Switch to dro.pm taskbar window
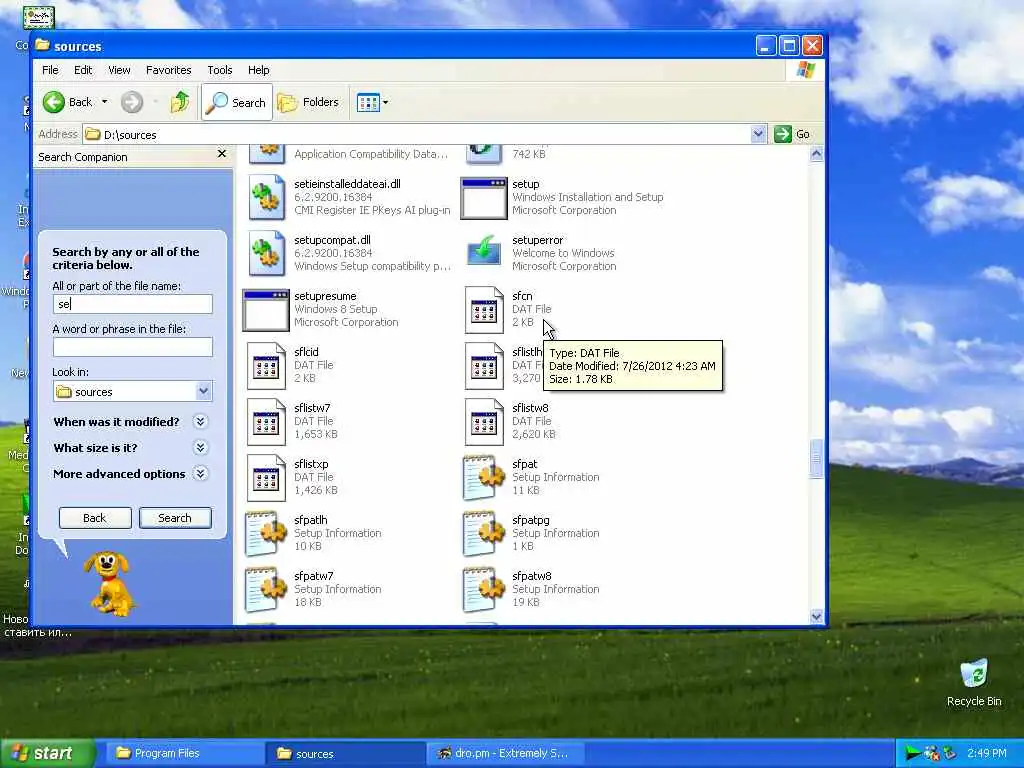1024x768 pixels. (x=505, y=753)
